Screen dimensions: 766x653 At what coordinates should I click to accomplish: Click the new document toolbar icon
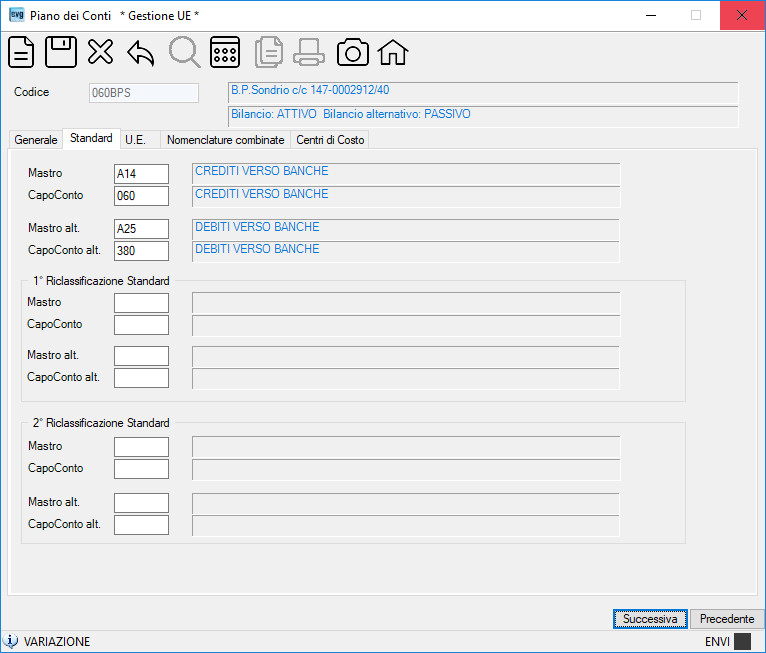(21, 52)
